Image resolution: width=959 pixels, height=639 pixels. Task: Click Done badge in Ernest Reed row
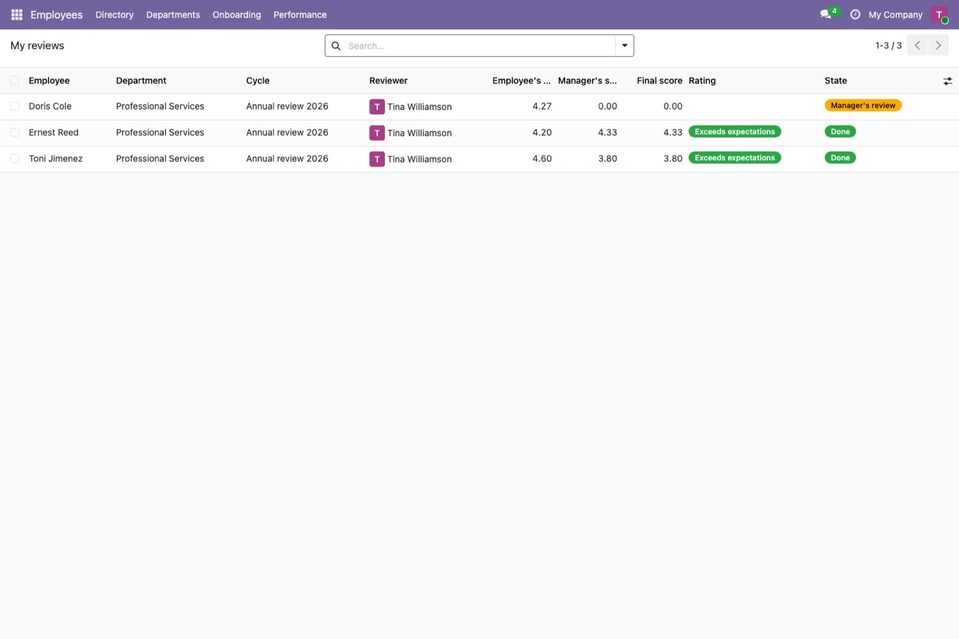[840, 131]
